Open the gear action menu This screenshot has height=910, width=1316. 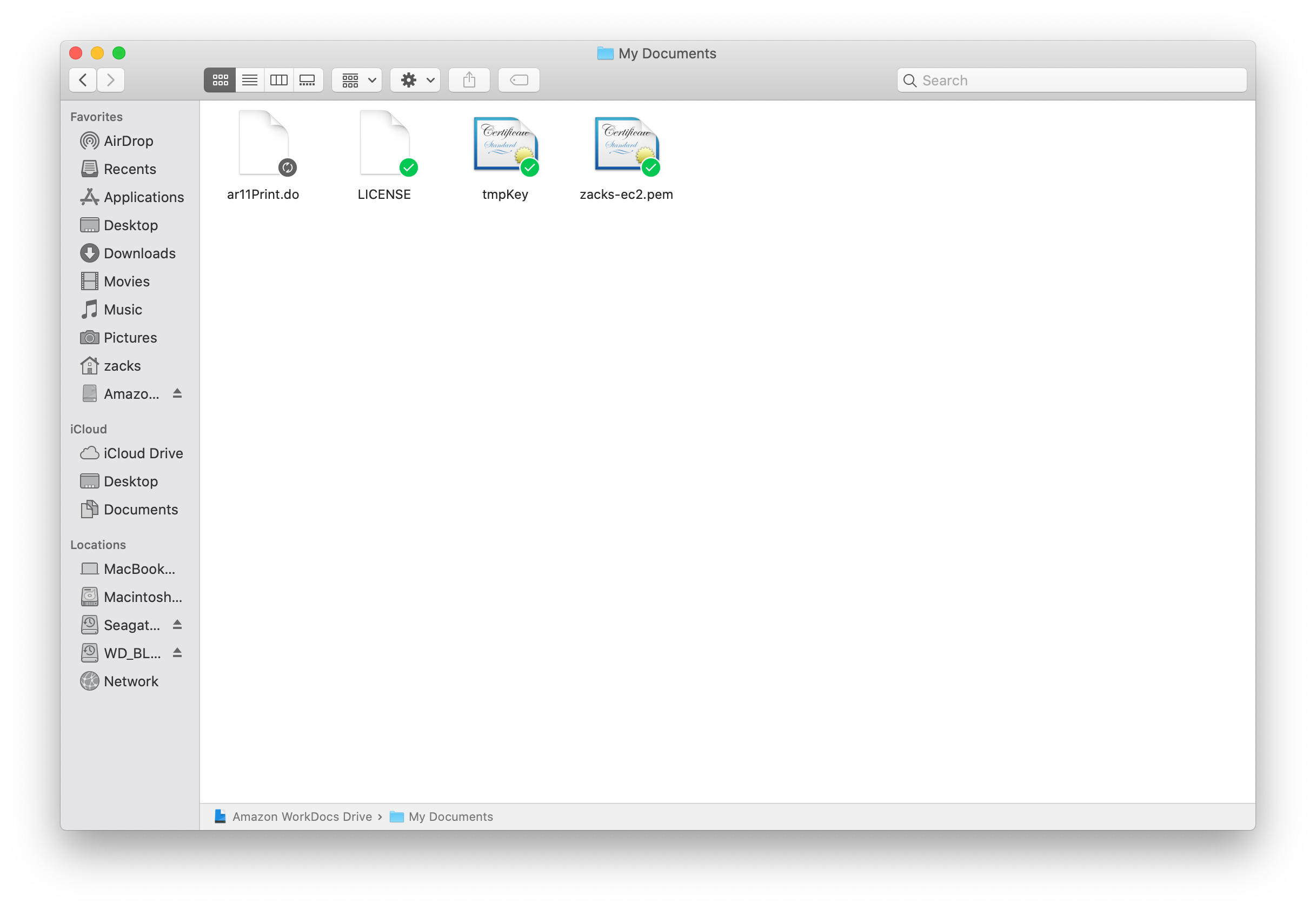point(415,80)
